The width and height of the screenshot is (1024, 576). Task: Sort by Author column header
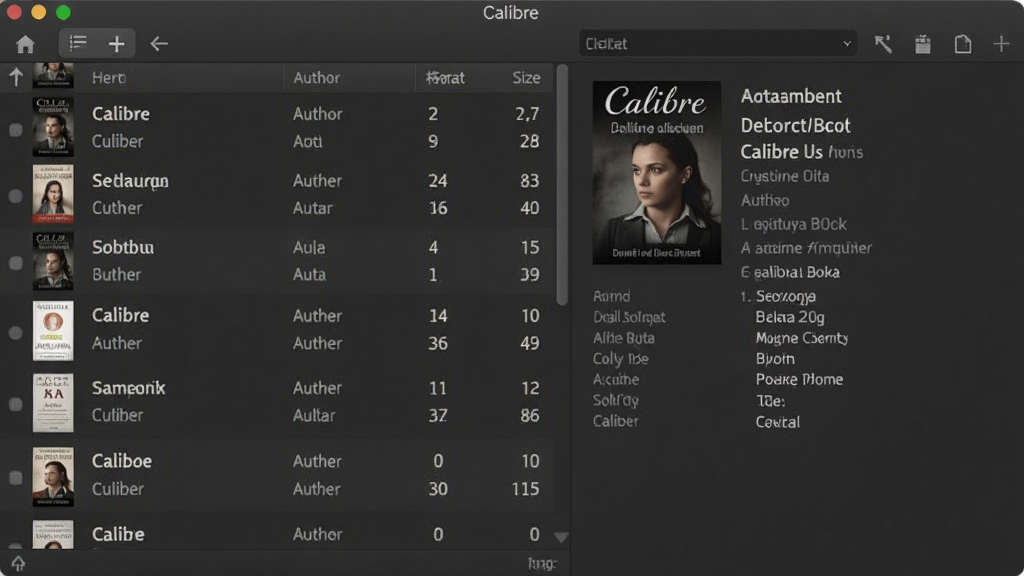[x=317, y=78]
